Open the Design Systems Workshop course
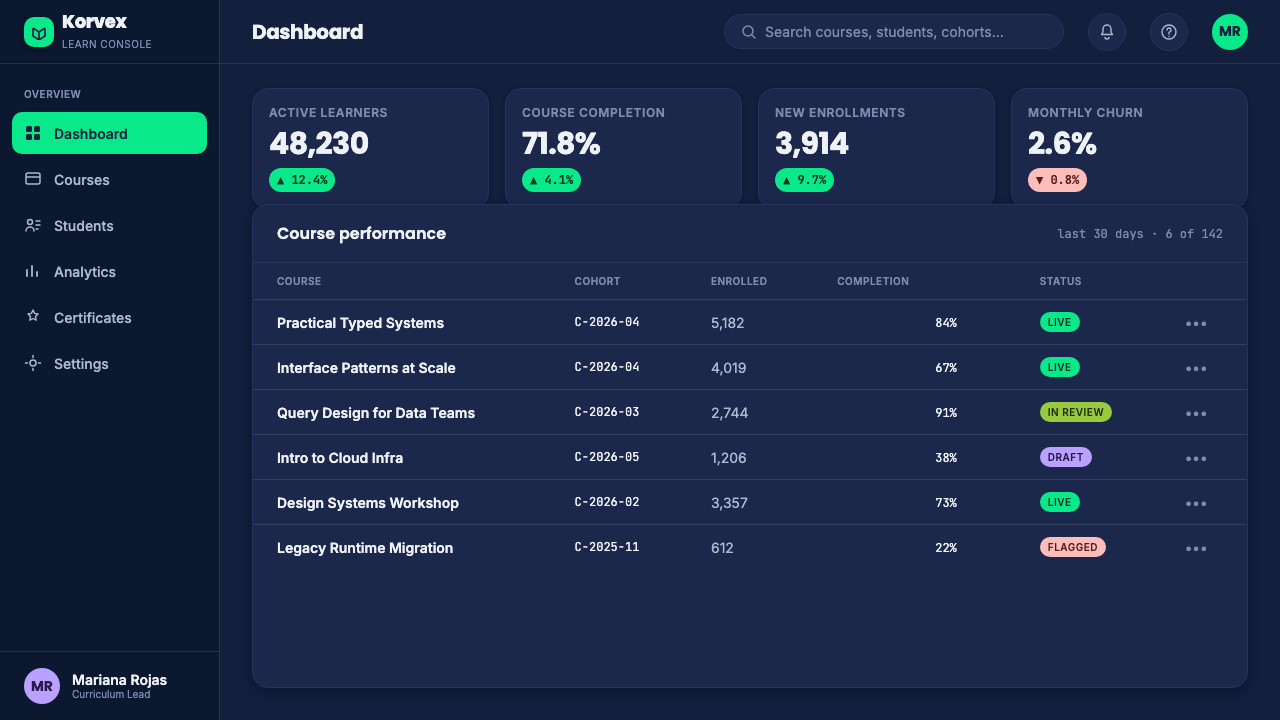 click(x=368, y=503)
